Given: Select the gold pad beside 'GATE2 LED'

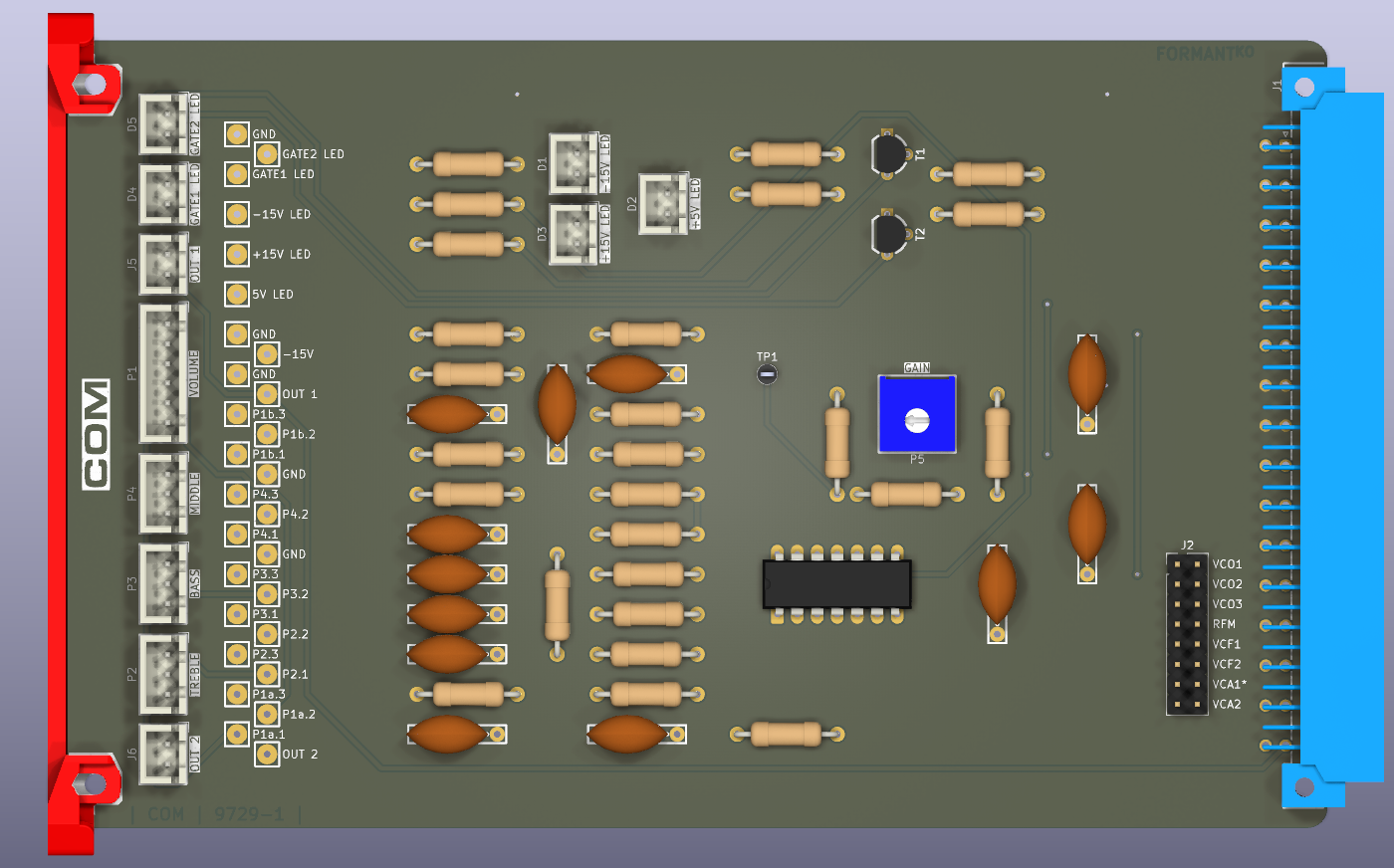Looking at the screenshot, I should point(267,154).
